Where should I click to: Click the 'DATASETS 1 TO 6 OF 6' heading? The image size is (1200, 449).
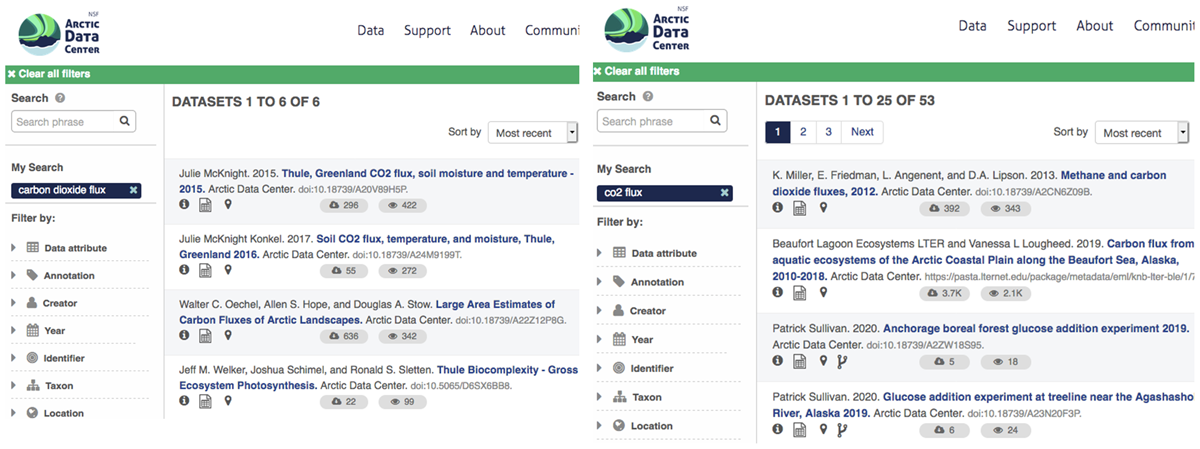(246, 102)
